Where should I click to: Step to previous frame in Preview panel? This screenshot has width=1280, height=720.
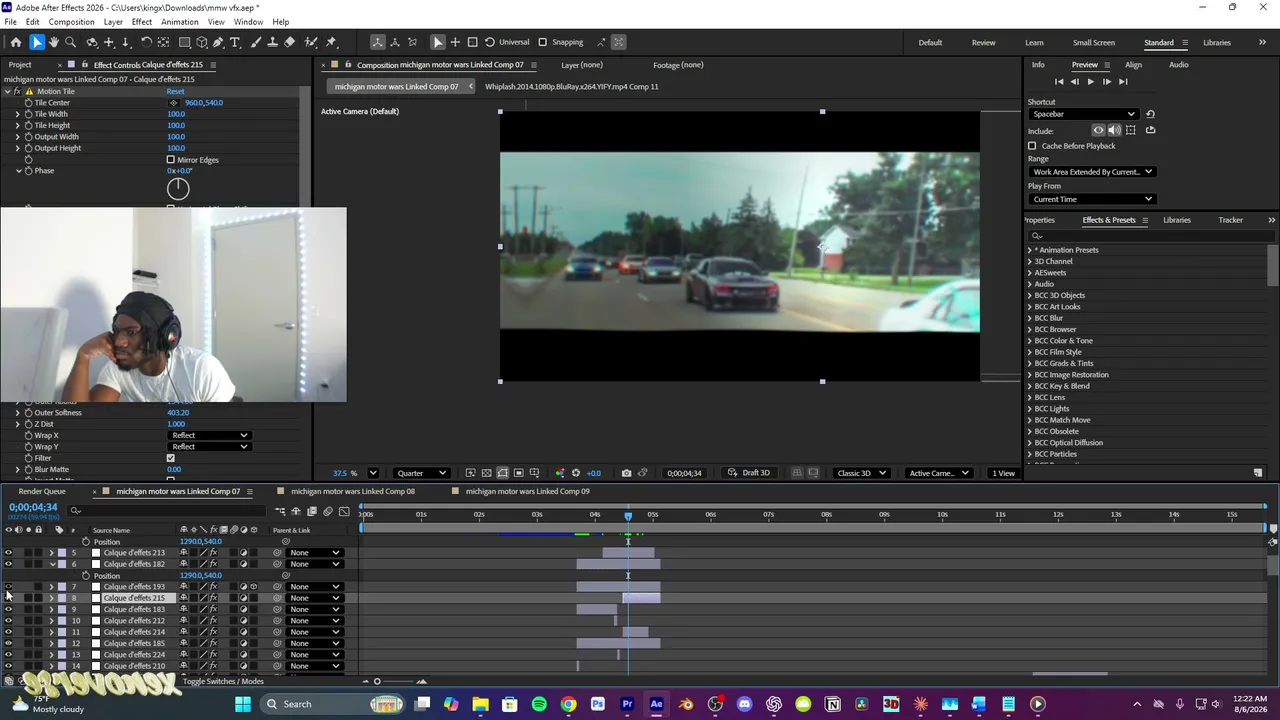pos(1075,82)
